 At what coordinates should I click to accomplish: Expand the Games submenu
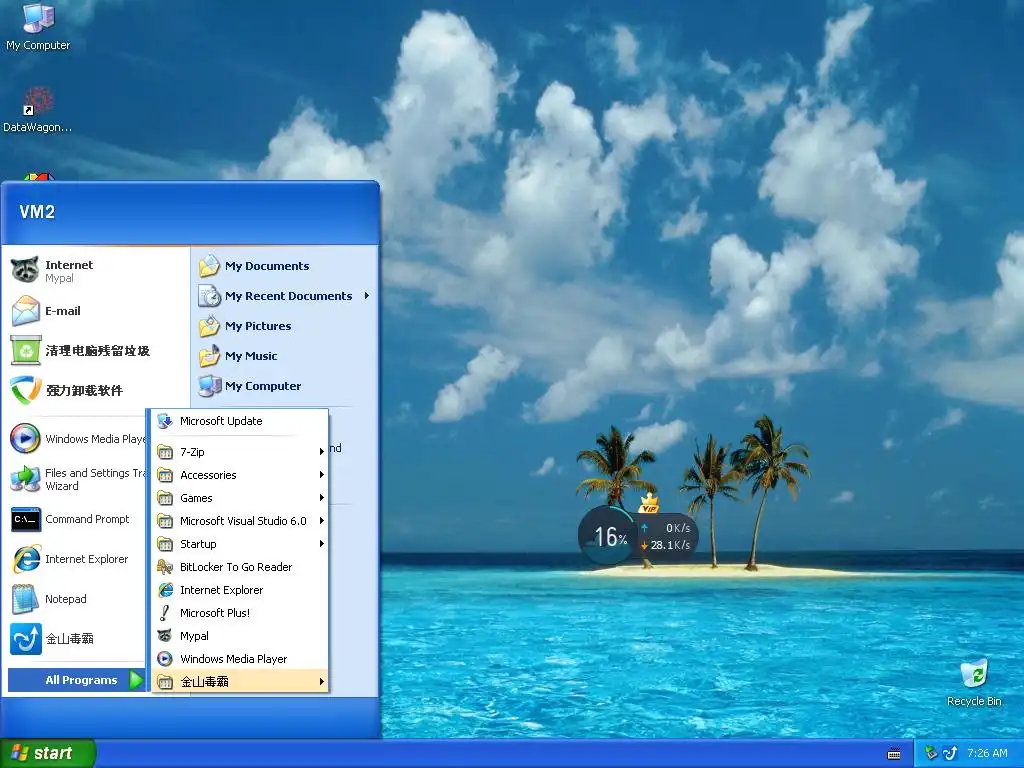pos(240,498)
